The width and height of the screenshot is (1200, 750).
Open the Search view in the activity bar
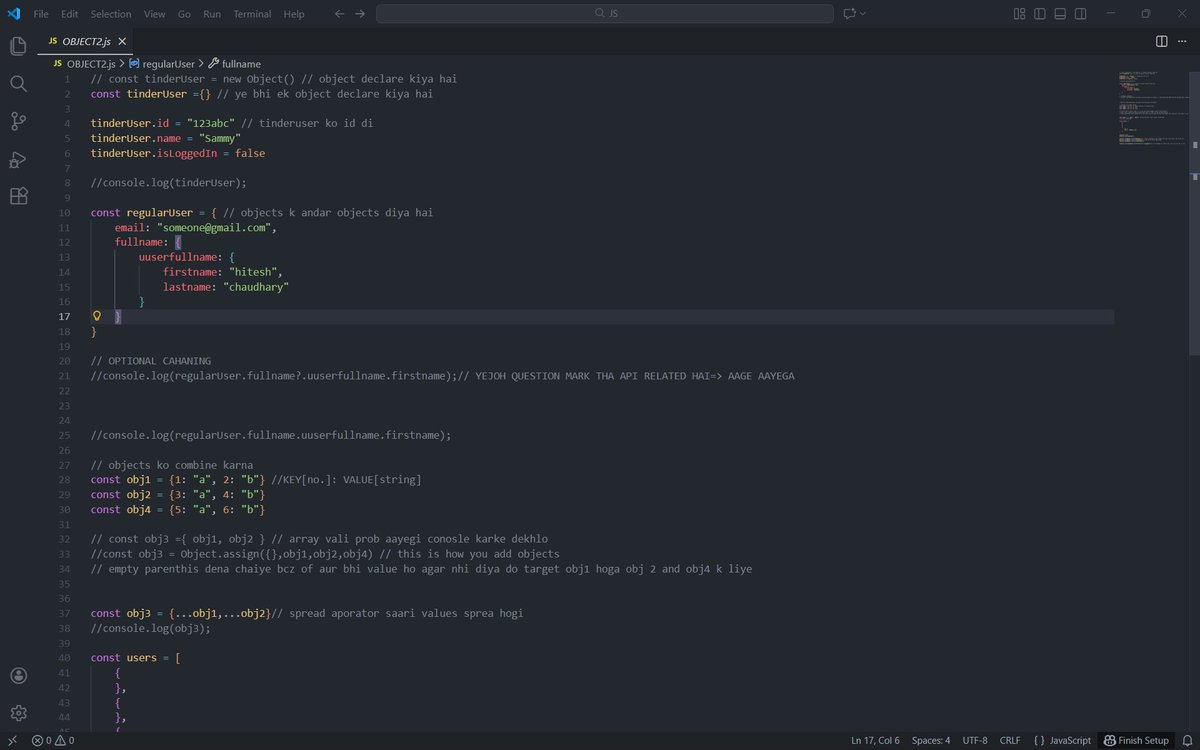pos(18,83)
